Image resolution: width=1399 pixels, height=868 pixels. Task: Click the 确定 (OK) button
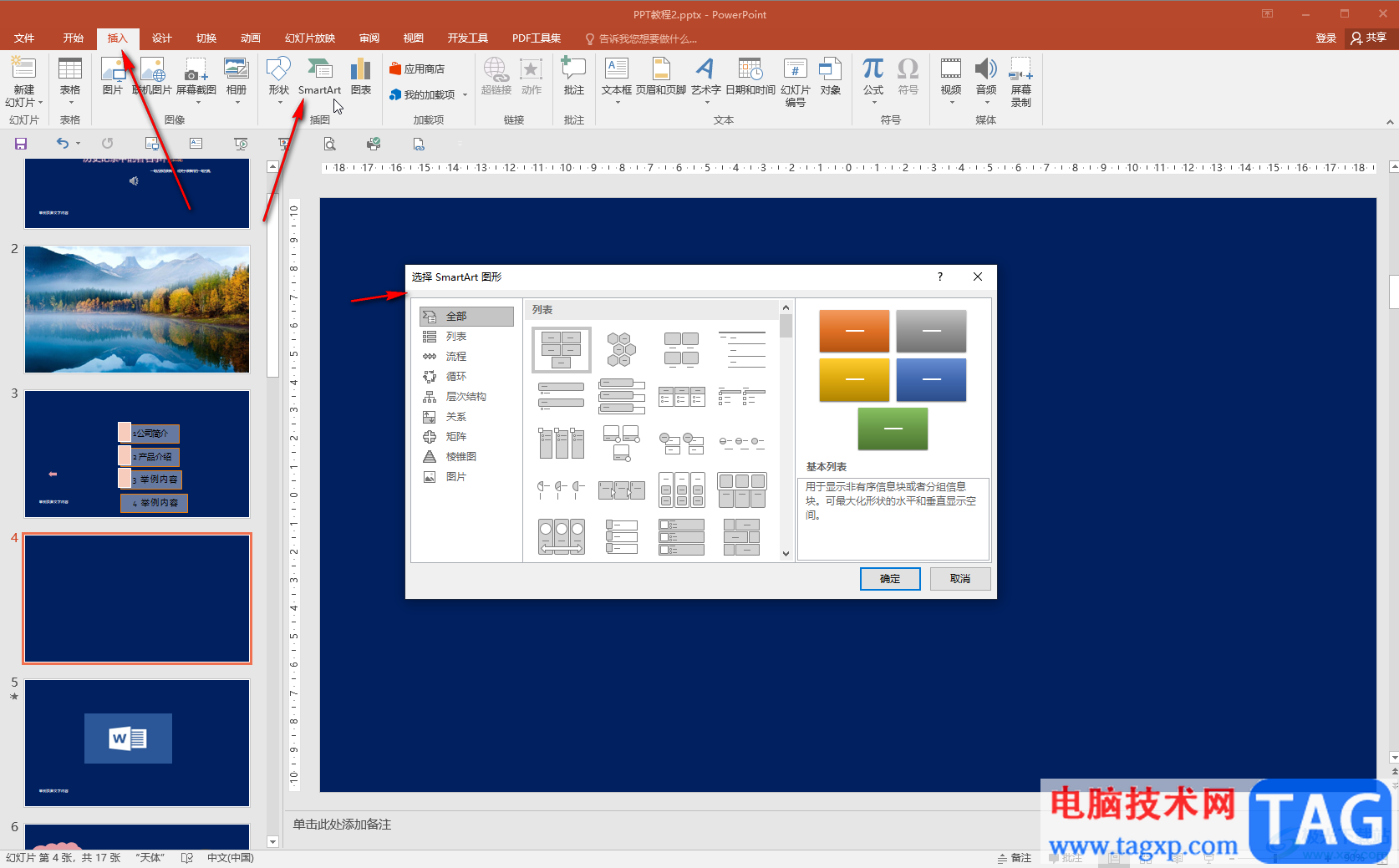890,579
